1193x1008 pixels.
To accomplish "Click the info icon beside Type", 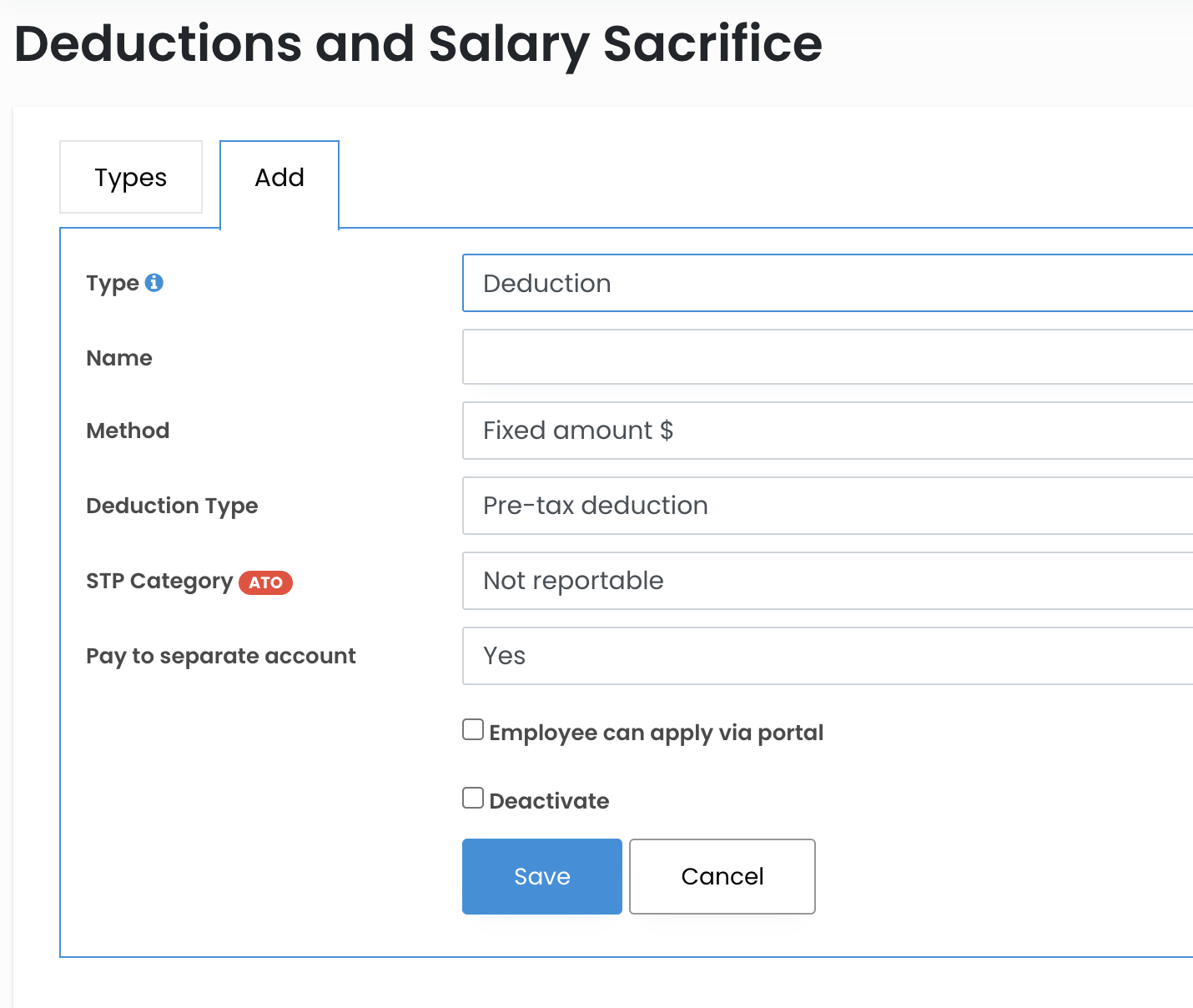I will tap(154, 283).
